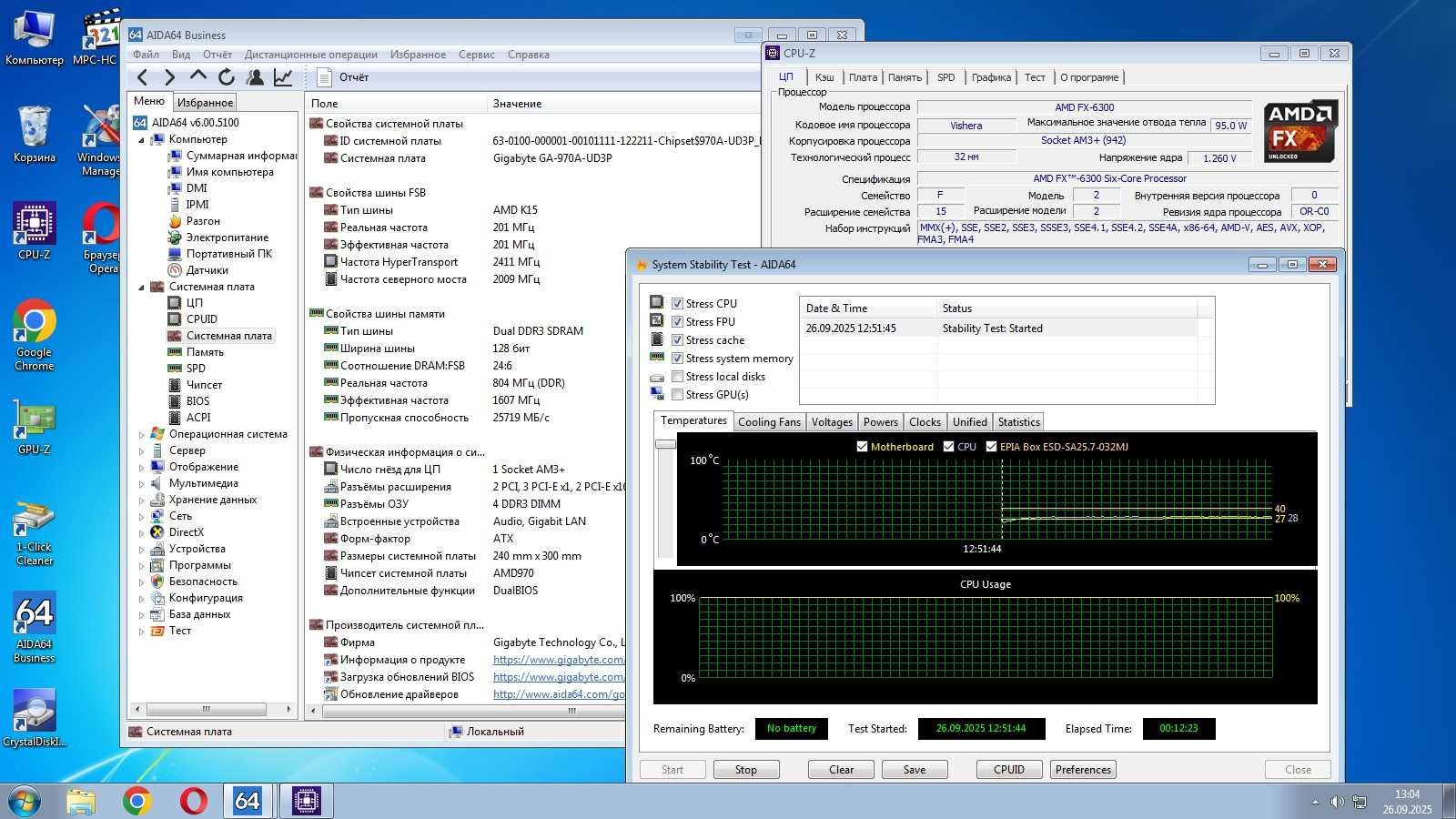Select the ЦП item under Системная плата

point(194,303)
